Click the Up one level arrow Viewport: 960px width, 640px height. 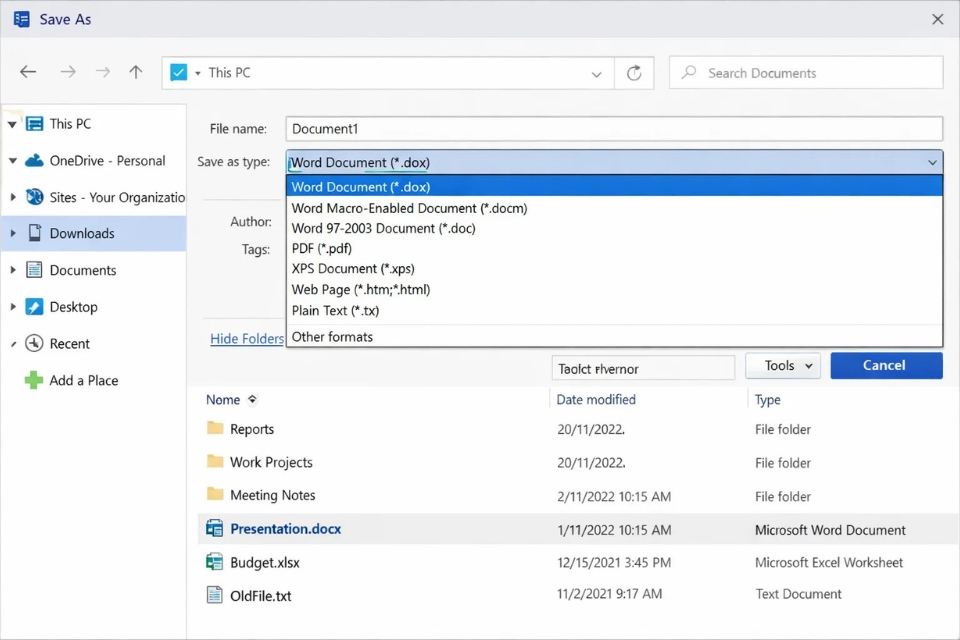point(136,71)
